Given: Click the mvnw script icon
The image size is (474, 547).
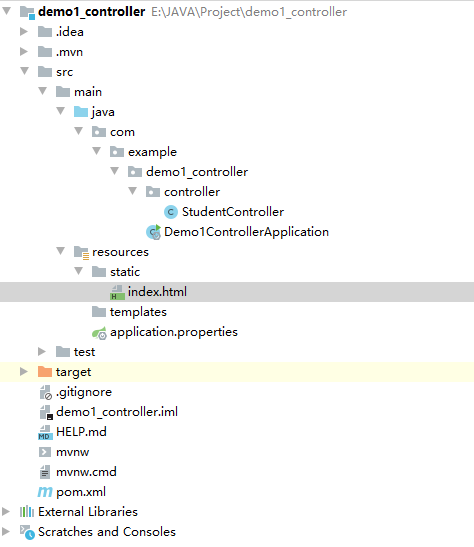Looking at the screenshot, I should (45, 452).
